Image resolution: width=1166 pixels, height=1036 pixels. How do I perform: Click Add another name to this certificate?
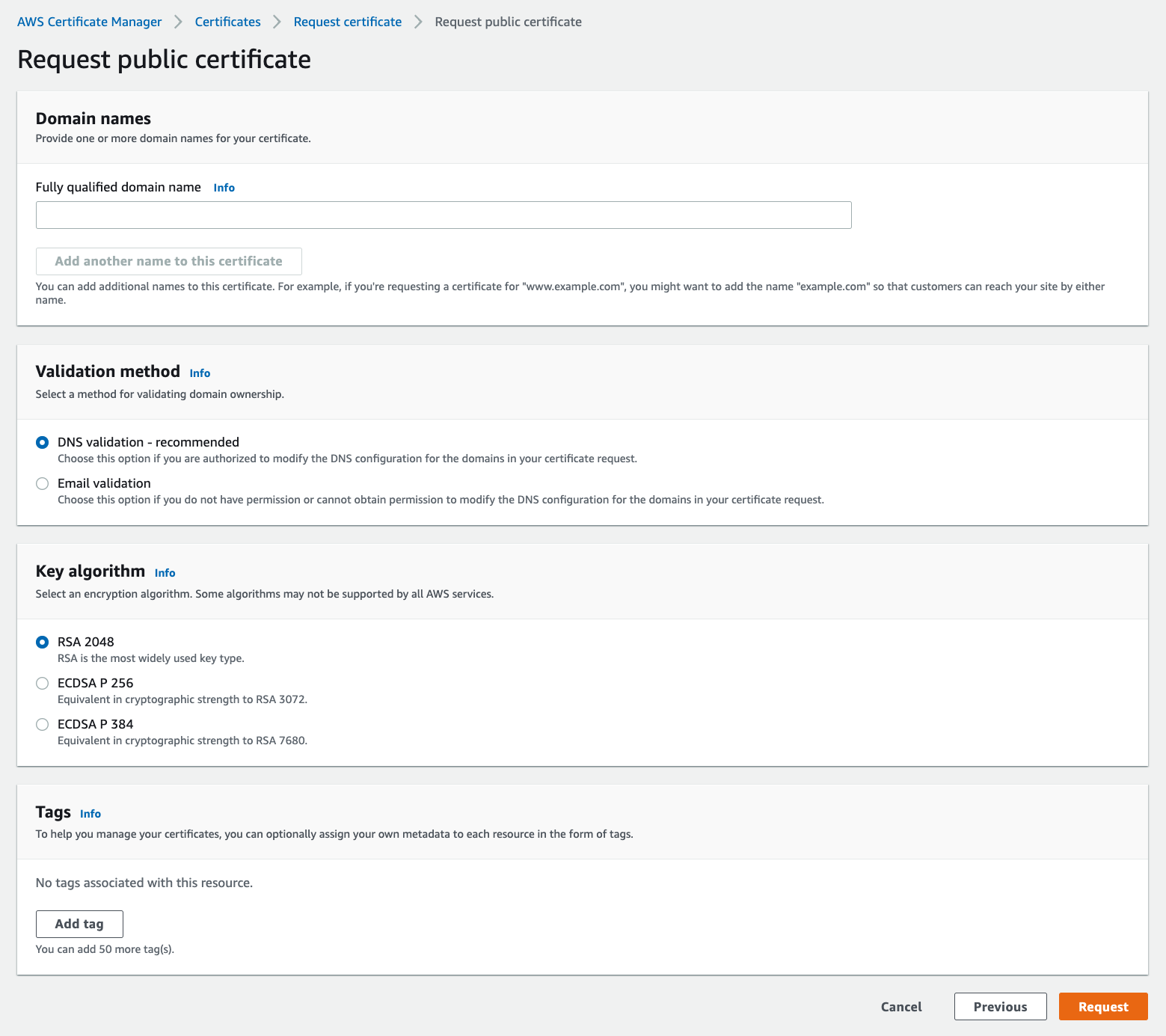pyautogui.click(x=168, y=261)
